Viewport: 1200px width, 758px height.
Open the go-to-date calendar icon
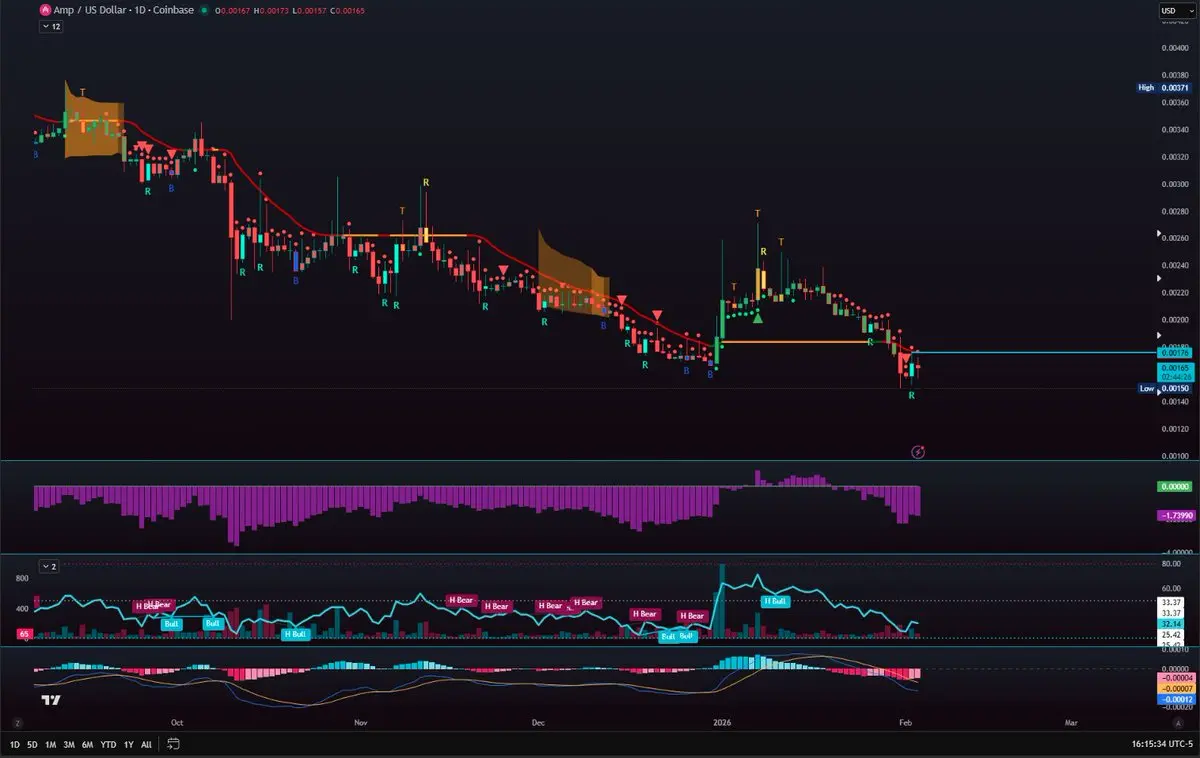pos(173,744)
